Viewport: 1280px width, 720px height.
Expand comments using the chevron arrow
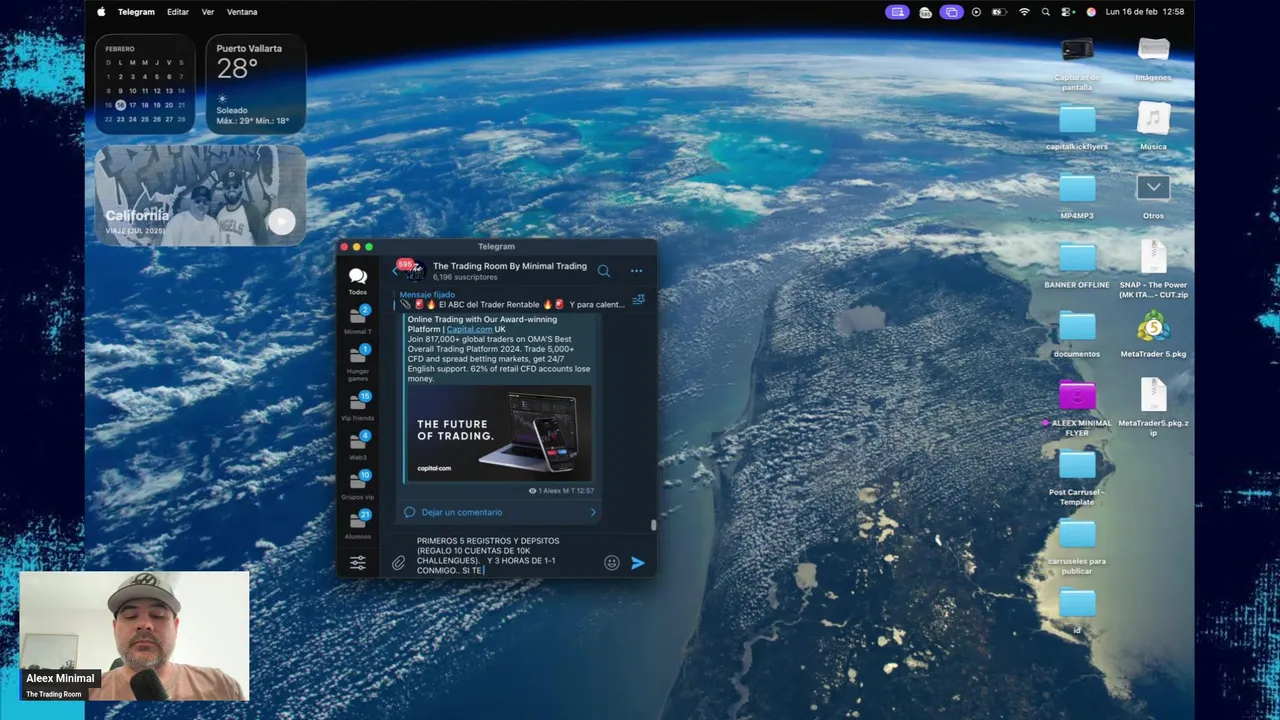point(592,512)
